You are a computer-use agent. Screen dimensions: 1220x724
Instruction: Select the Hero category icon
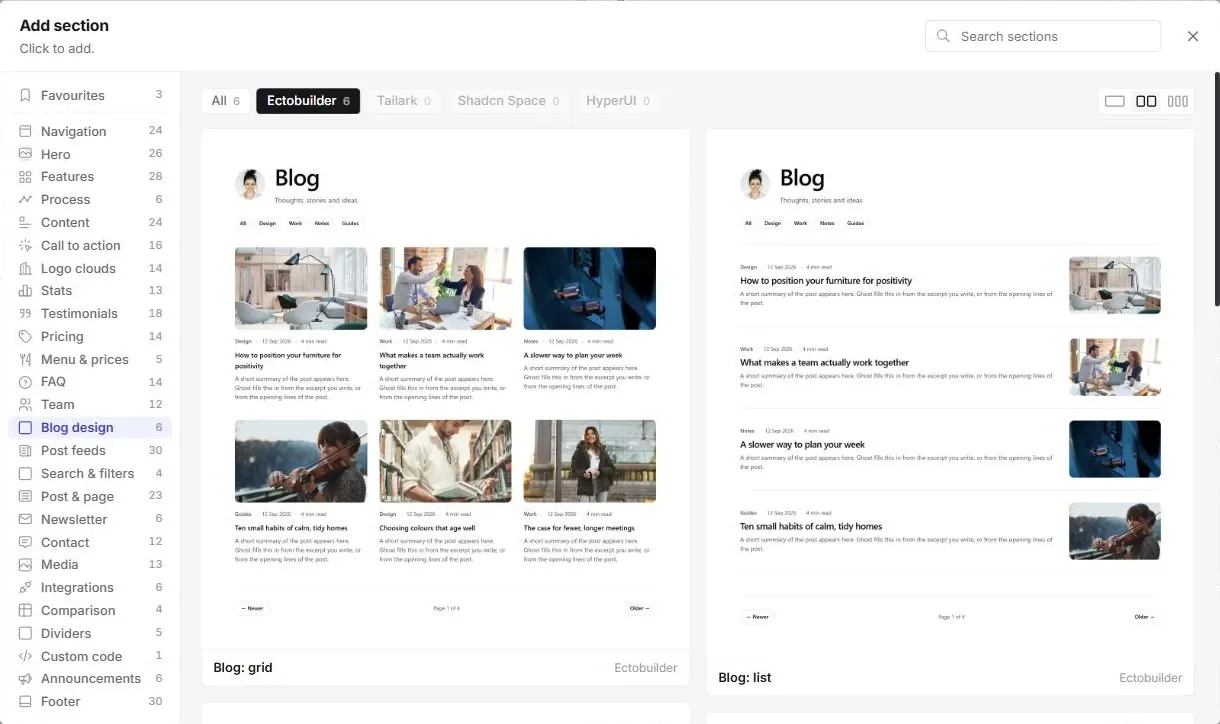click(x=25, y=154)
